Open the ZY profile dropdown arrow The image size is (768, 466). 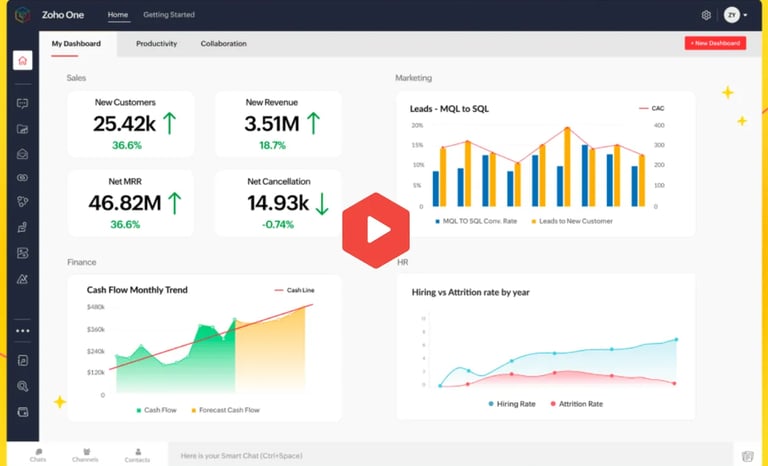tap(745, 15)
